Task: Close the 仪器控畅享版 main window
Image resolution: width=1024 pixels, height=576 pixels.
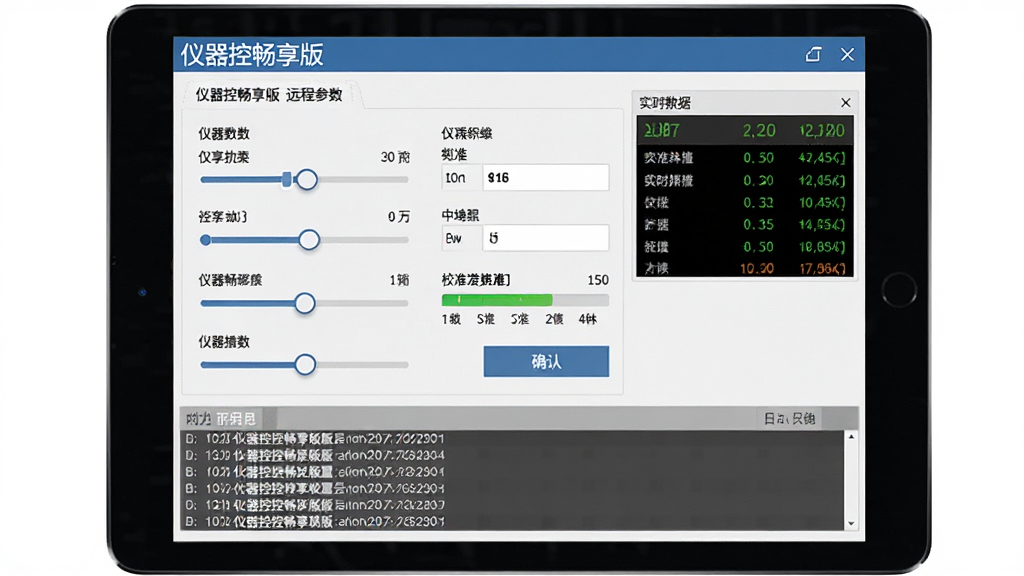Action: (847, 54)
